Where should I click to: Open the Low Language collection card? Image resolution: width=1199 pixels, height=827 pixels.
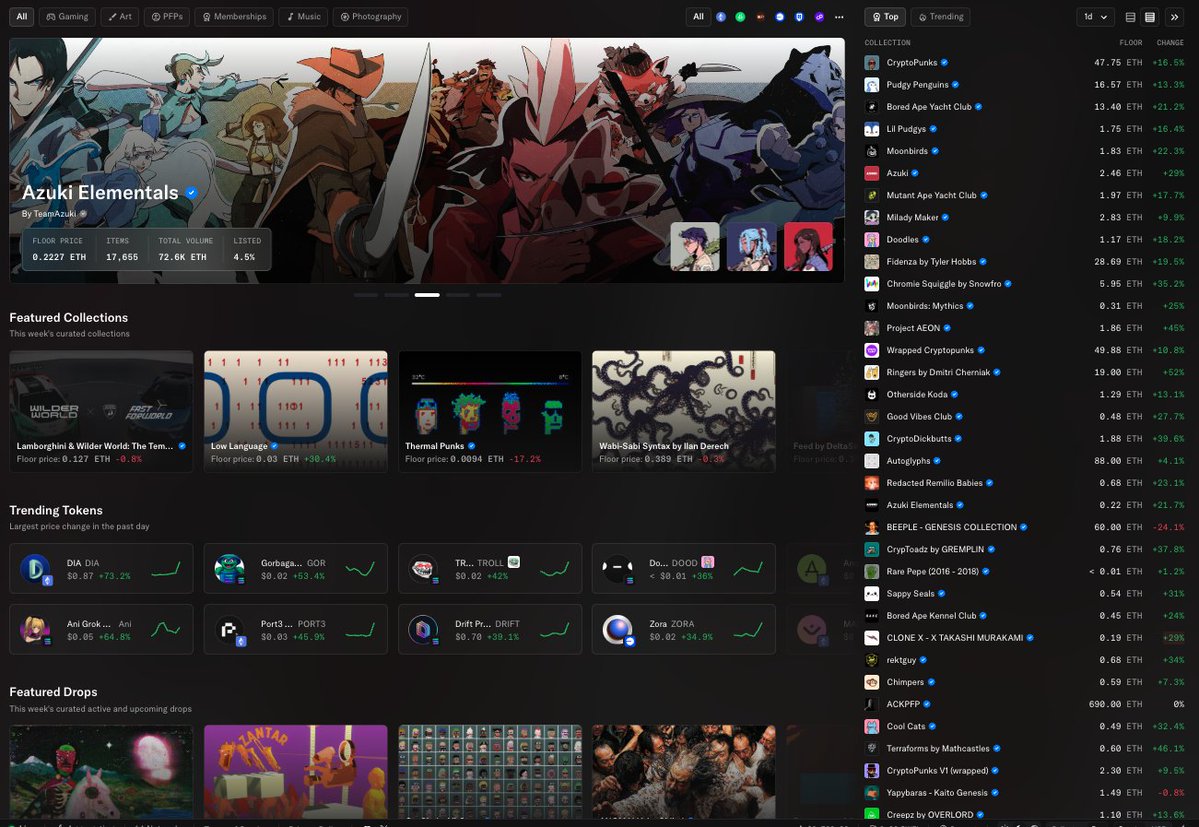pos(296,411)
